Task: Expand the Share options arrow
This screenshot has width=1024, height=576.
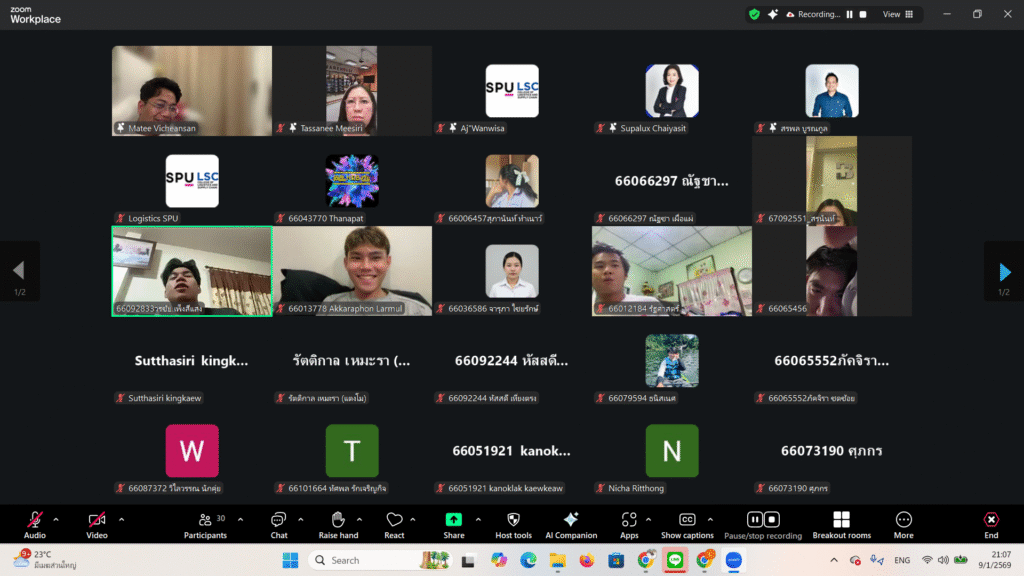Action: tap(478, 519)
